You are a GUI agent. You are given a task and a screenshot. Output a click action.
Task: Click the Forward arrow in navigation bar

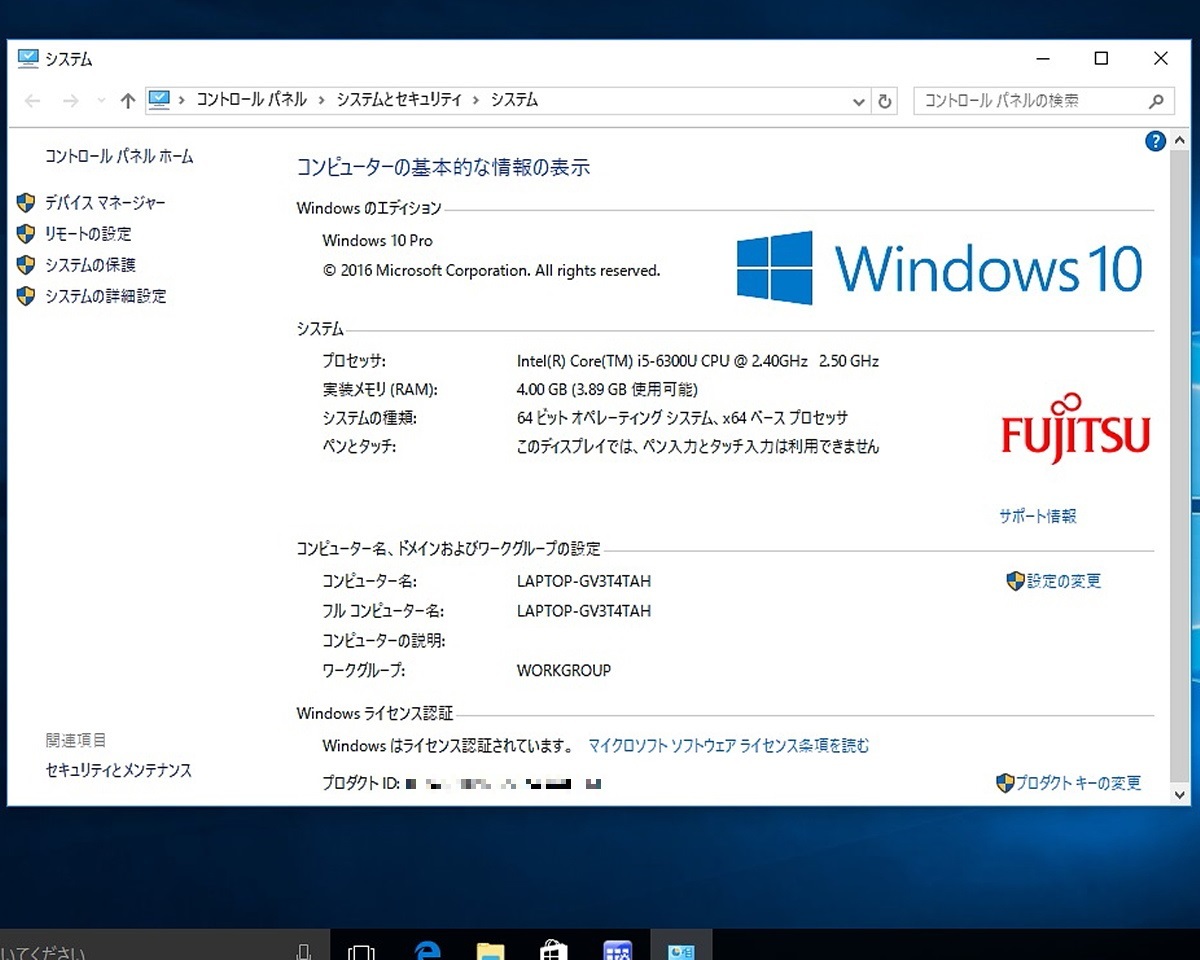(70, 101)
